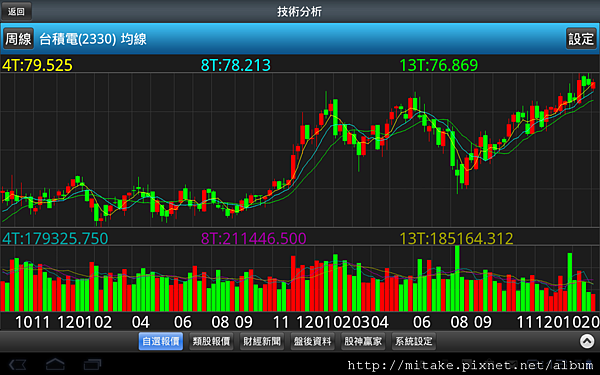Tap the Android back navigation icon
The image size is (600, 375).
point(18,364)
